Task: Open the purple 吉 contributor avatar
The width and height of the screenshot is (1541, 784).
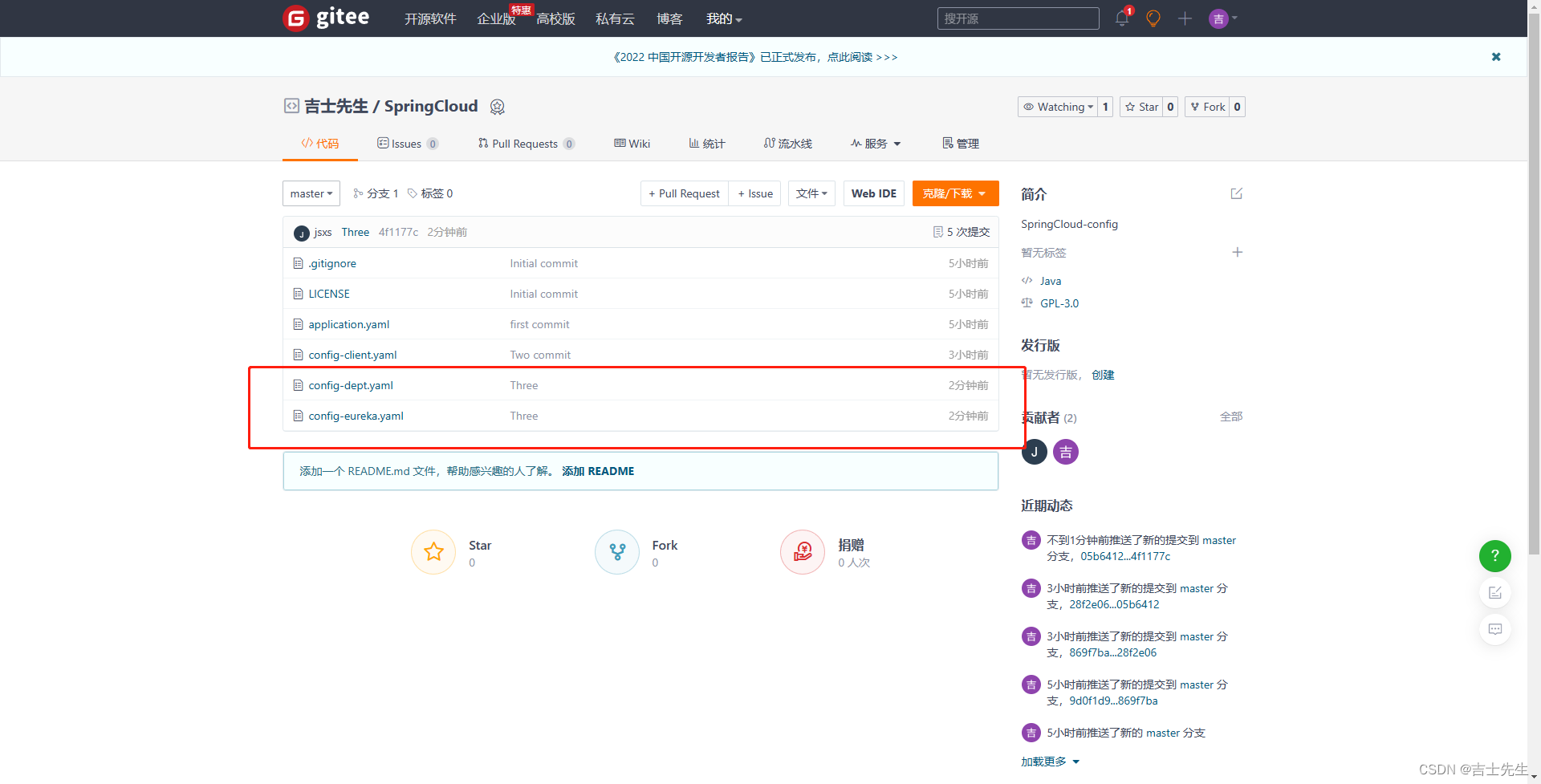Action: [1066, 452]
